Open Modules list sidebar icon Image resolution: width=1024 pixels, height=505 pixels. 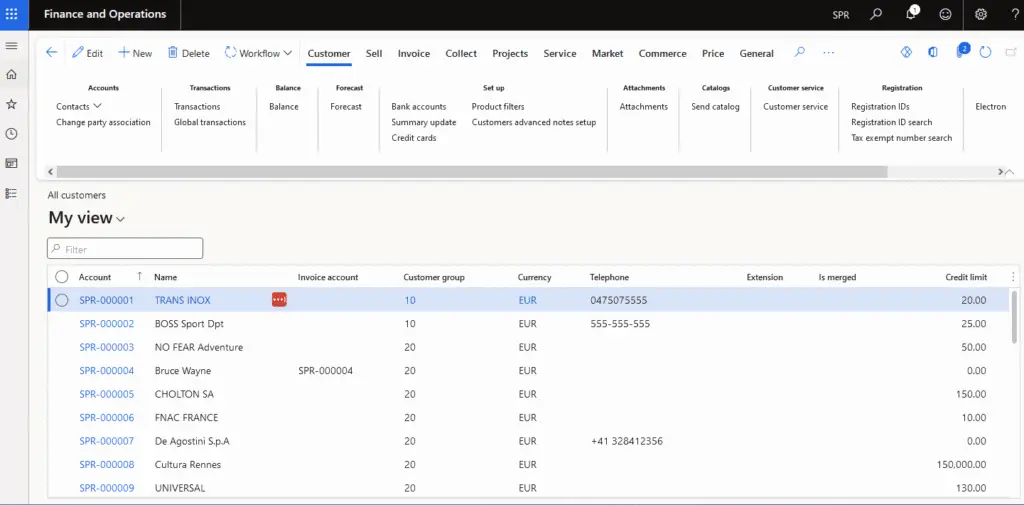11,193
